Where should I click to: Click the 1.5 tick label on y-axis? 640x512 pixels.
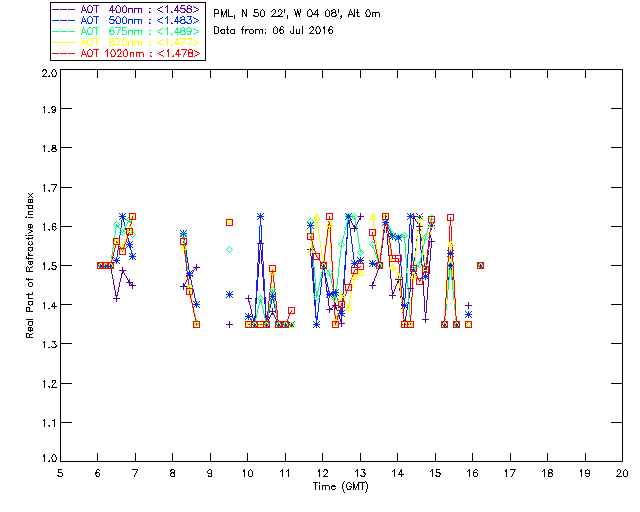click(47, 266)
